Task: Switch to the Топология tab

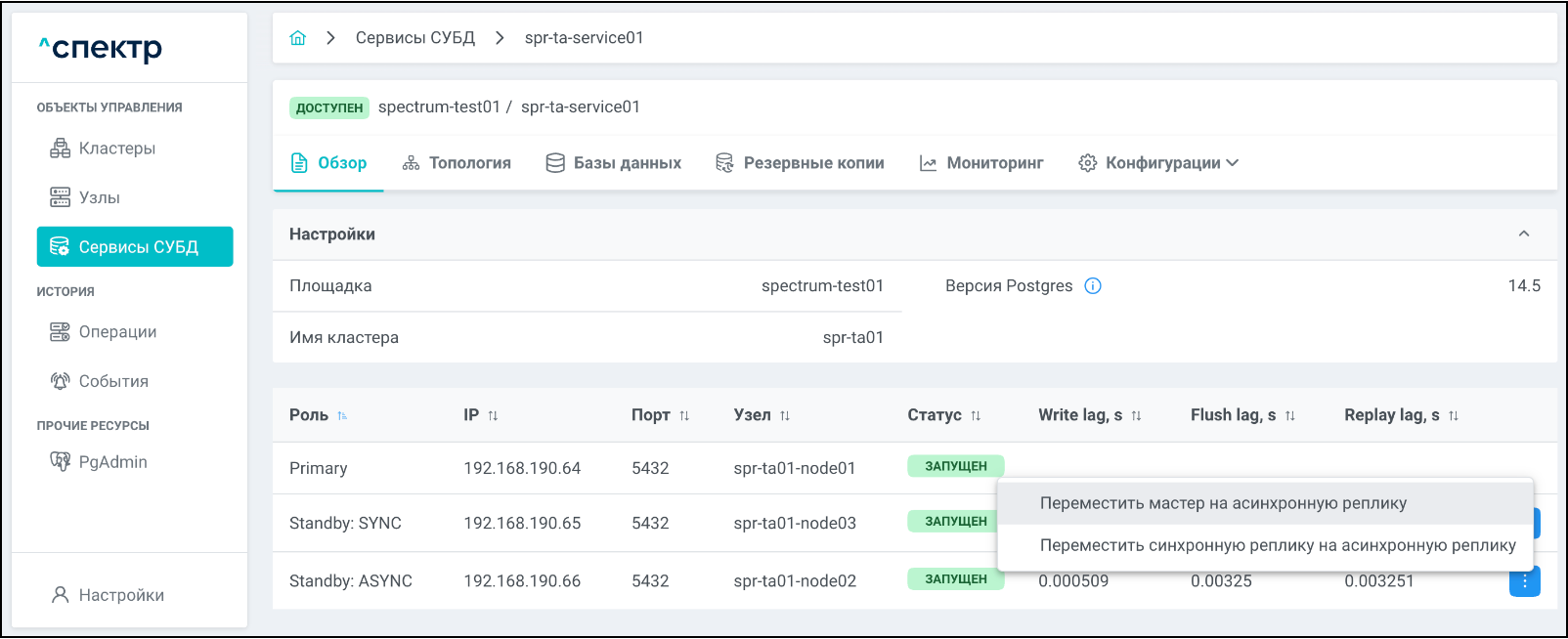Action: (x=457, y=163)
